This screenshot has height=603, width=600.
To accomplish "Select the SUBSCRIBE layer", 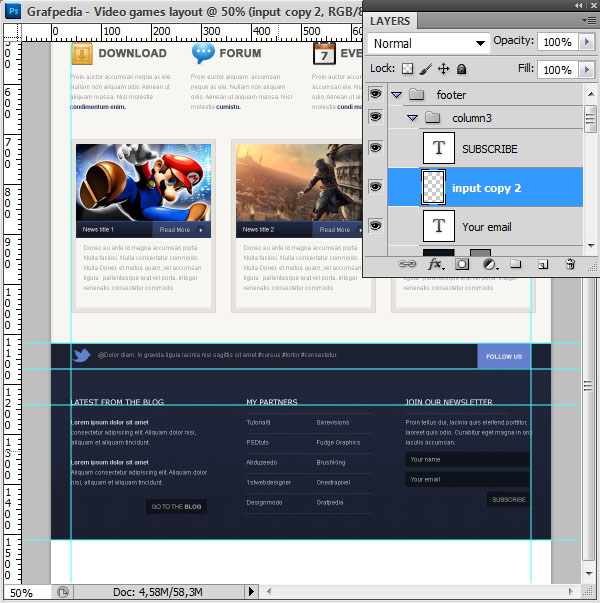I will tap(485, 148).
